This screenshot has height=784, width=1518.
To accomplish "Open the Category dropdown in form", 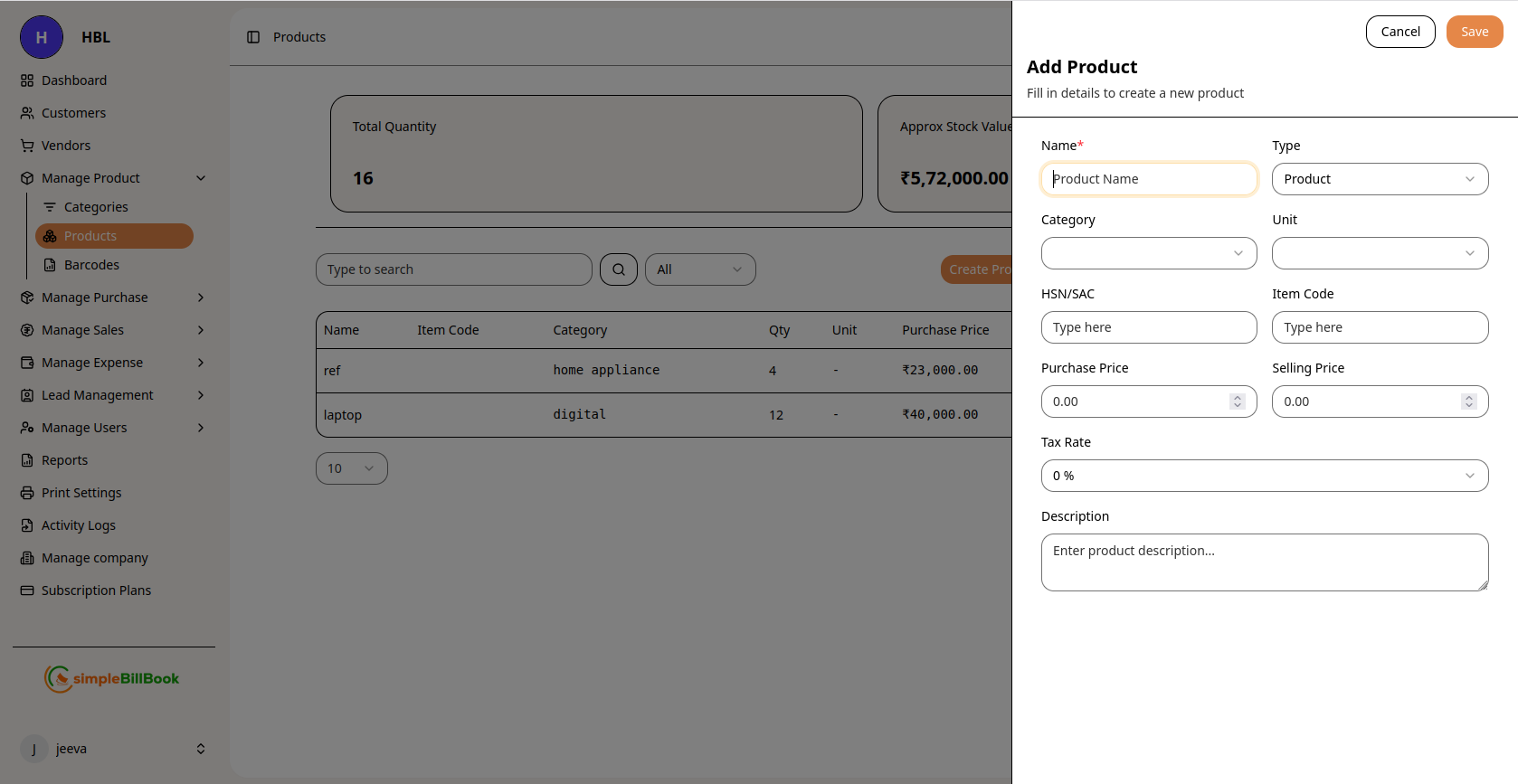I will click(x=1148, y=253).
